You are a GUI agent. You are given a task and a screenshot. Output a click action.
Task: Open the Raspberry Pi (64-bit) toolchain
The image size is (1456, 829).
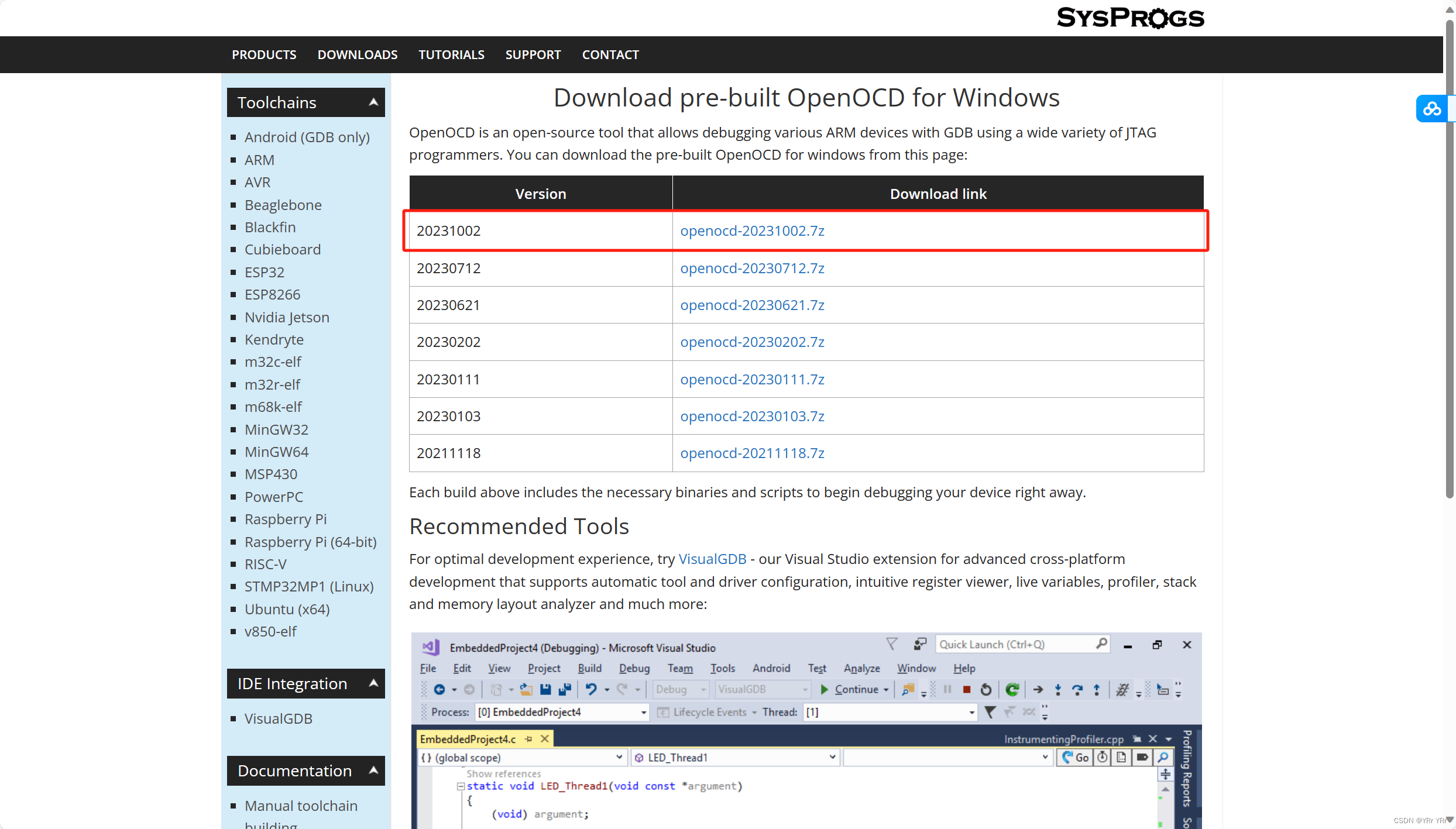tap(311, 542)
